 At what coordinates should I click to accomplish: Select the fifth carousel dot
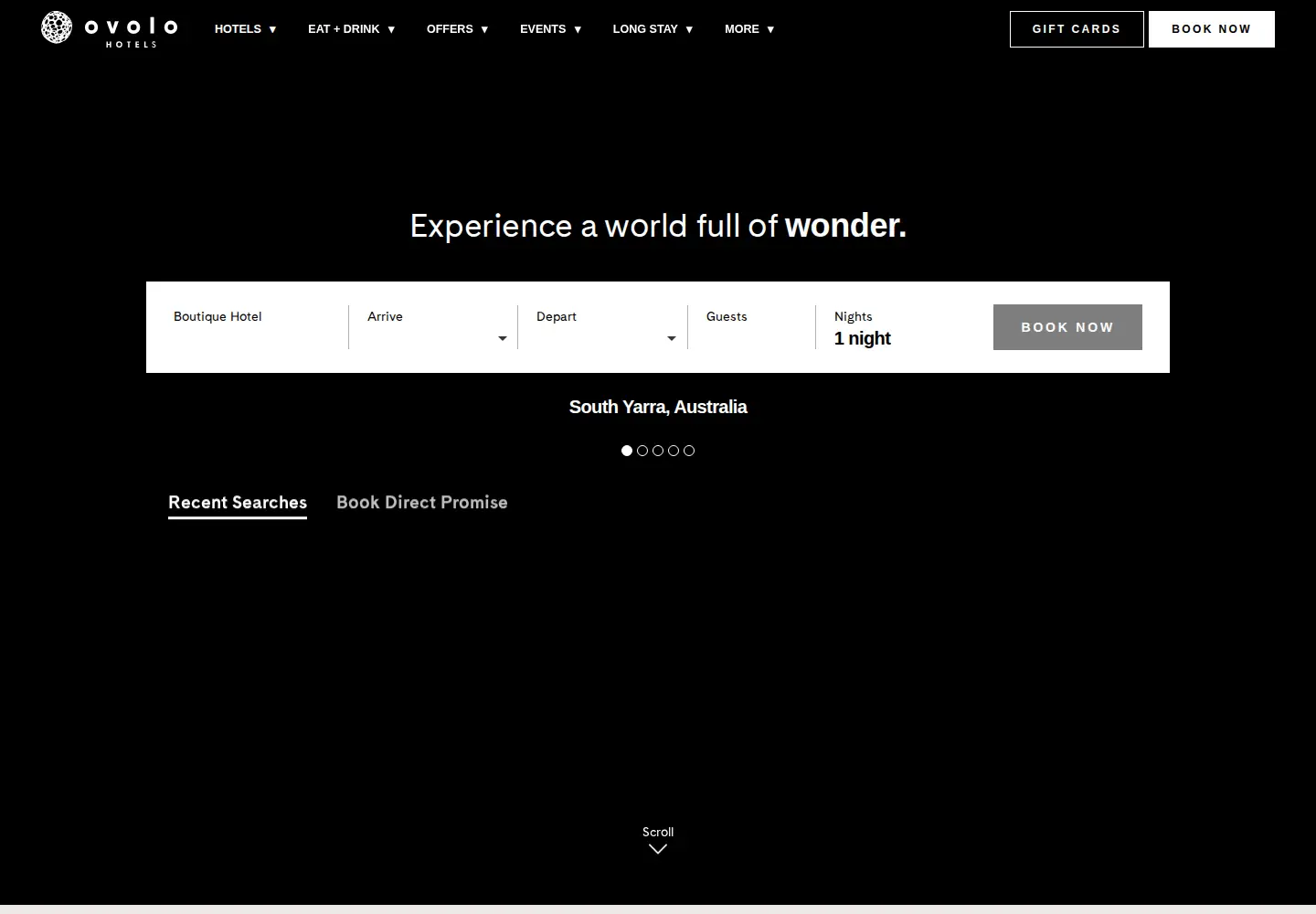pyautogui.click(x=689, y=451)
